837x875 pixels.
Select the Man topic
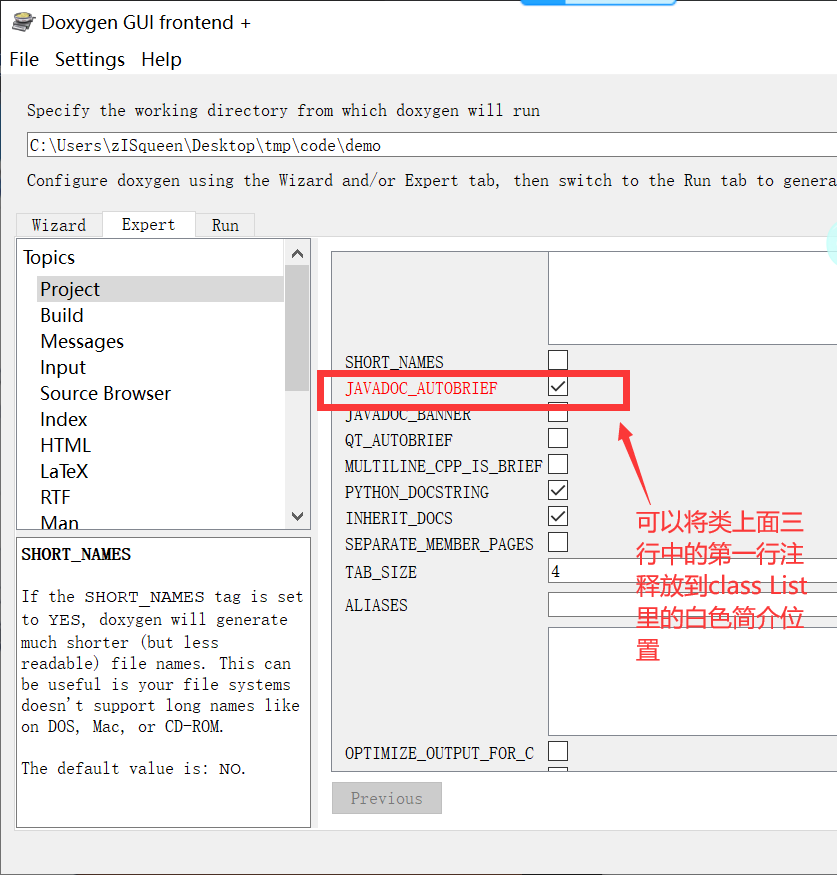pyautogui.click(x=60, y=522)
